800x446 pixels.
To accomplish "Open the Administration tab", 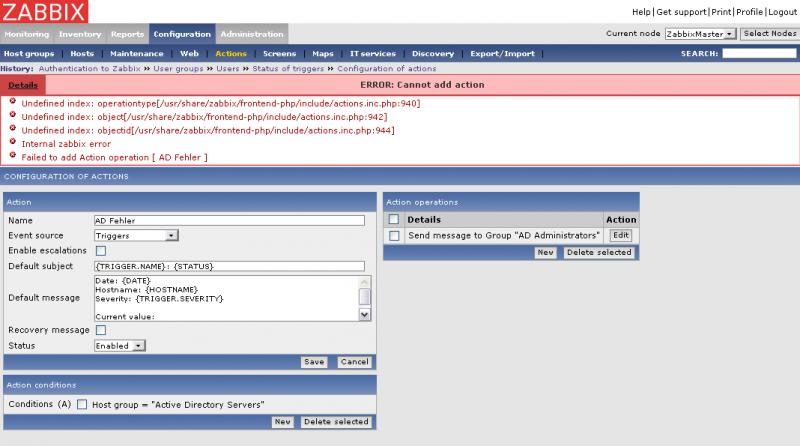I will (252, 34).
